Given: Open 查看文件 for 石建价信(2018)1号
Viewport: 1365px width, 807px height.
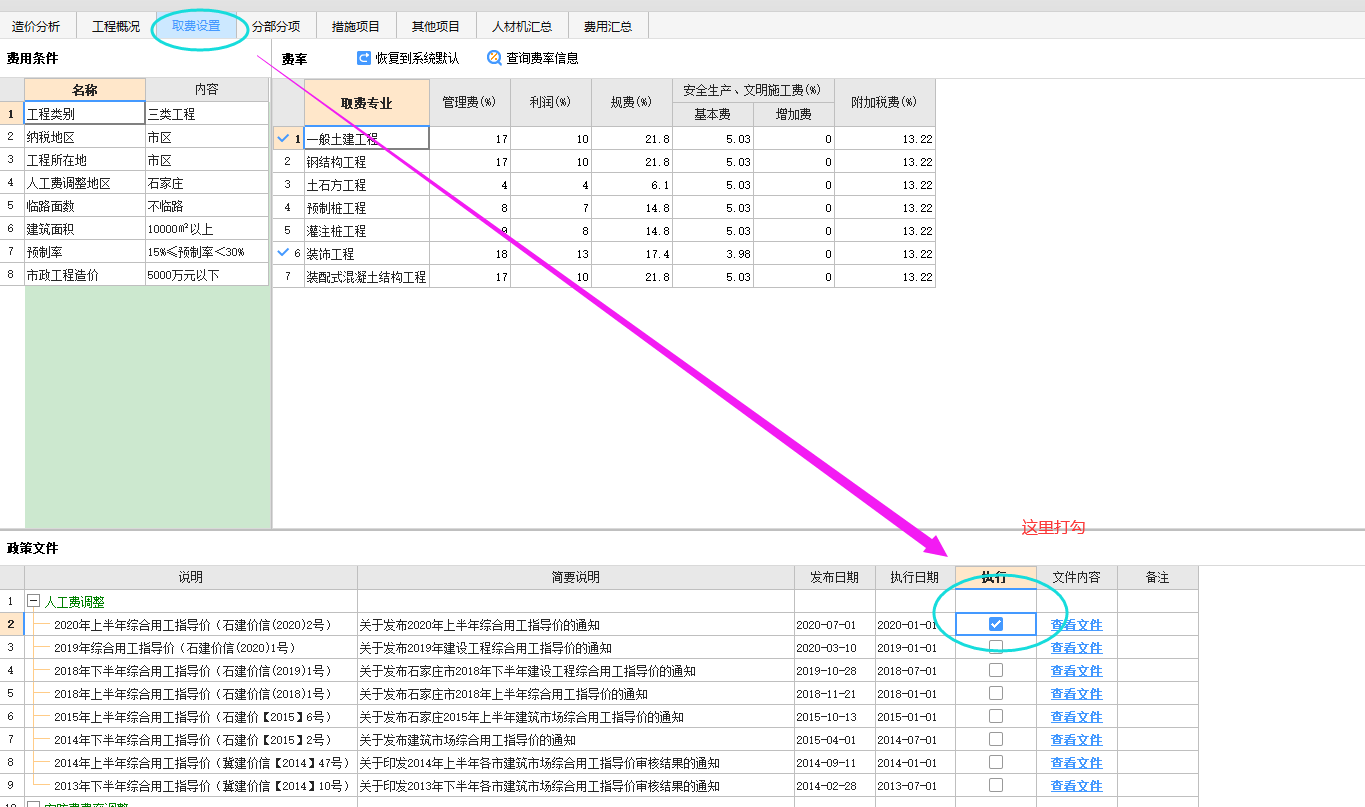Looking at the screenshot, I should pos(1076,694).
